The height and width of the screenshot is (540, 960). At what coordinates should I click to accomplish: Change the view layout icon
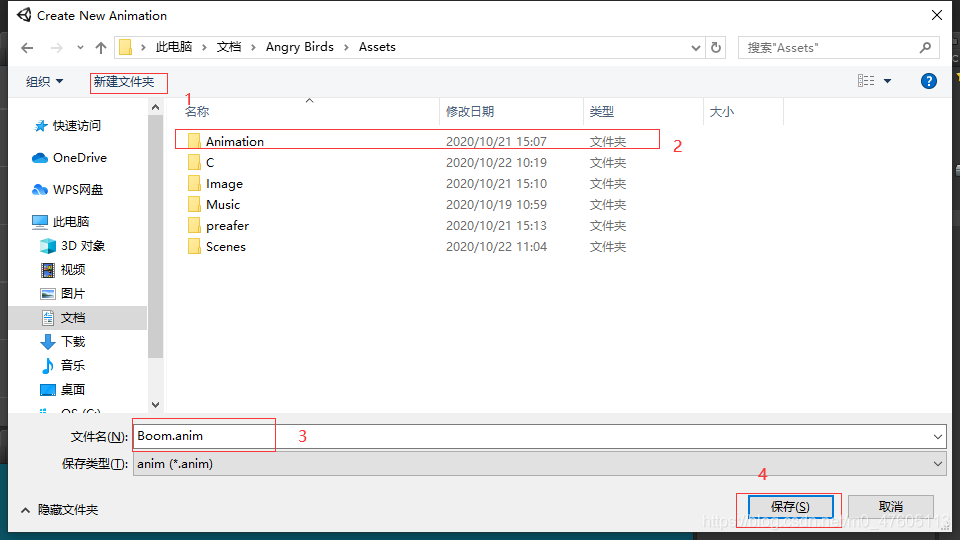[x=866, y=81]
